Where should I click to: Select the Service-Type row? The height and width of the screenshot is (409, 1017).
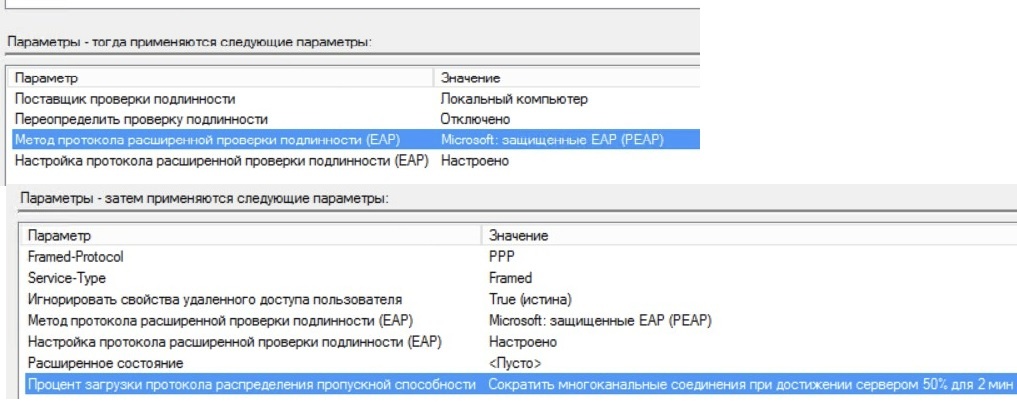tap(519, 278)
